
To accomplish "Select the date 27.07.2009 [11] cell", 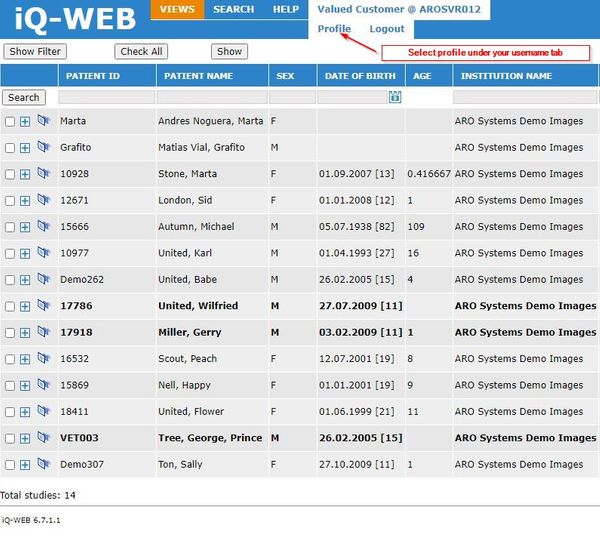I will coord(360,306).
